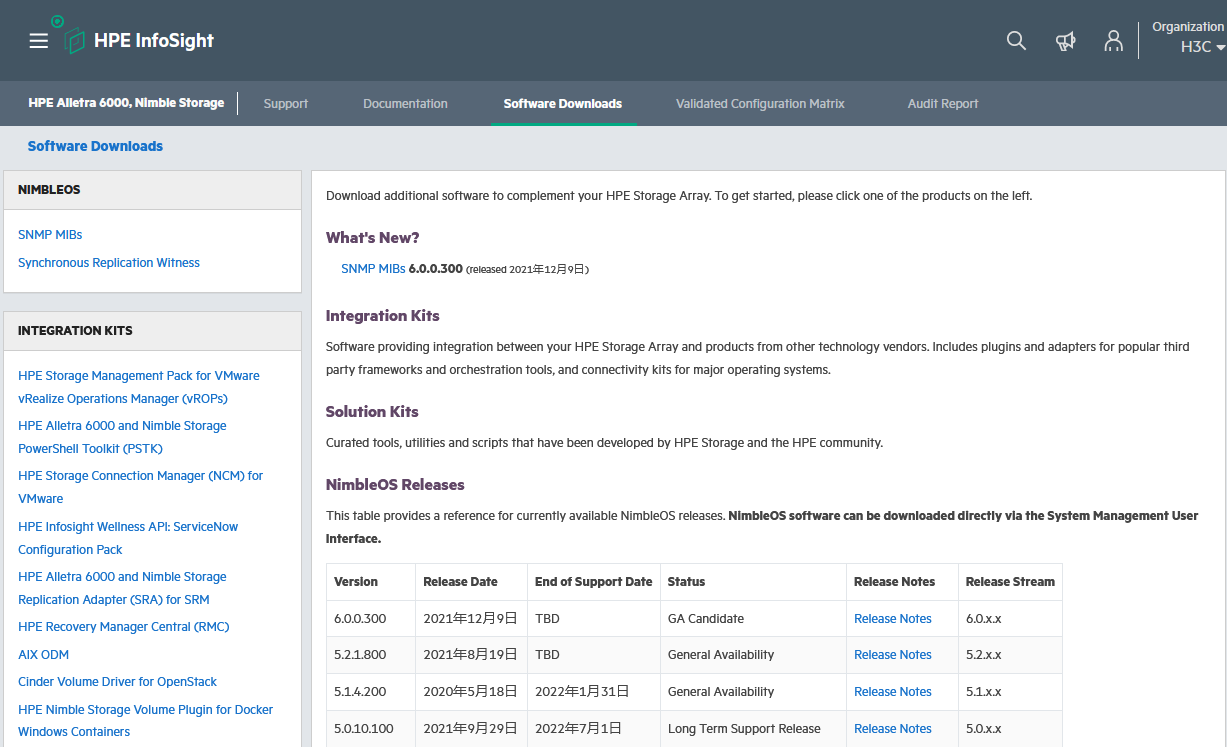The image size is (1227, 747).
Task: Click the INTEGRATION KITS sidebar header
Action: tap(152, 331)
